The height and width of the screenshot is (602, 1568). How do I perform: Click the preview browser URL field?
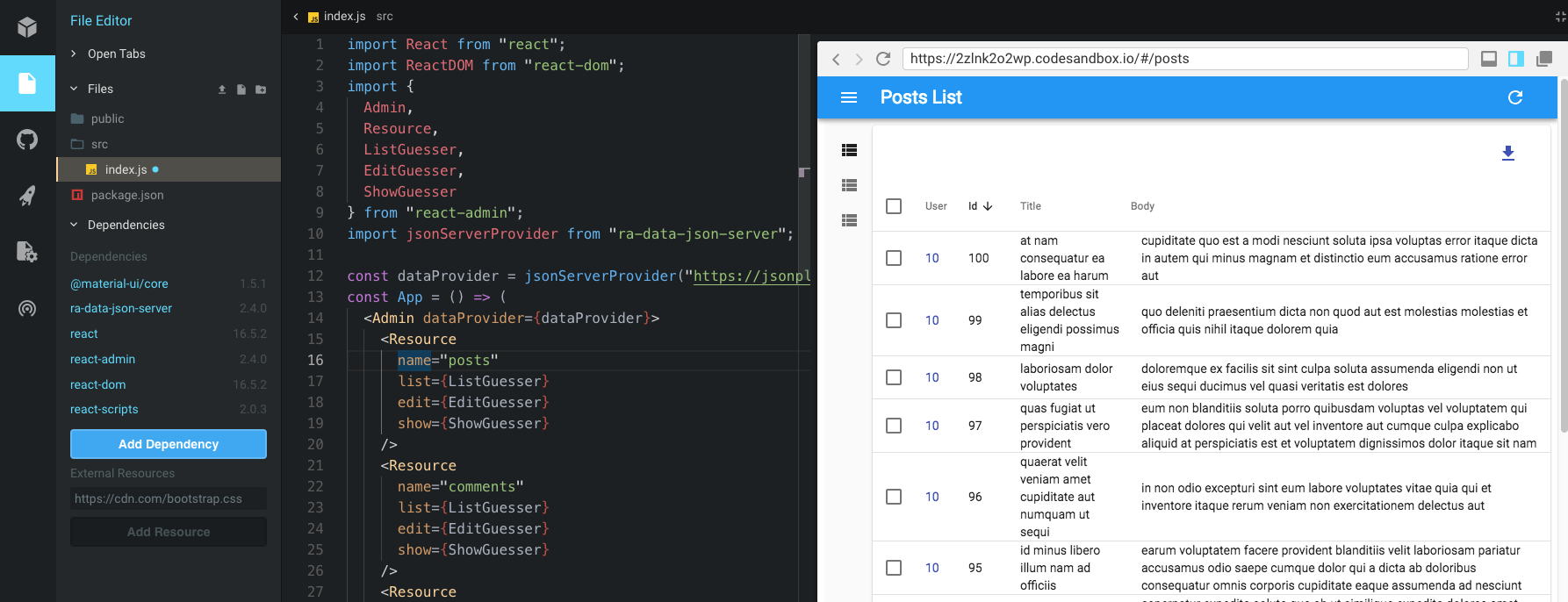click(x=1185, y=59)
